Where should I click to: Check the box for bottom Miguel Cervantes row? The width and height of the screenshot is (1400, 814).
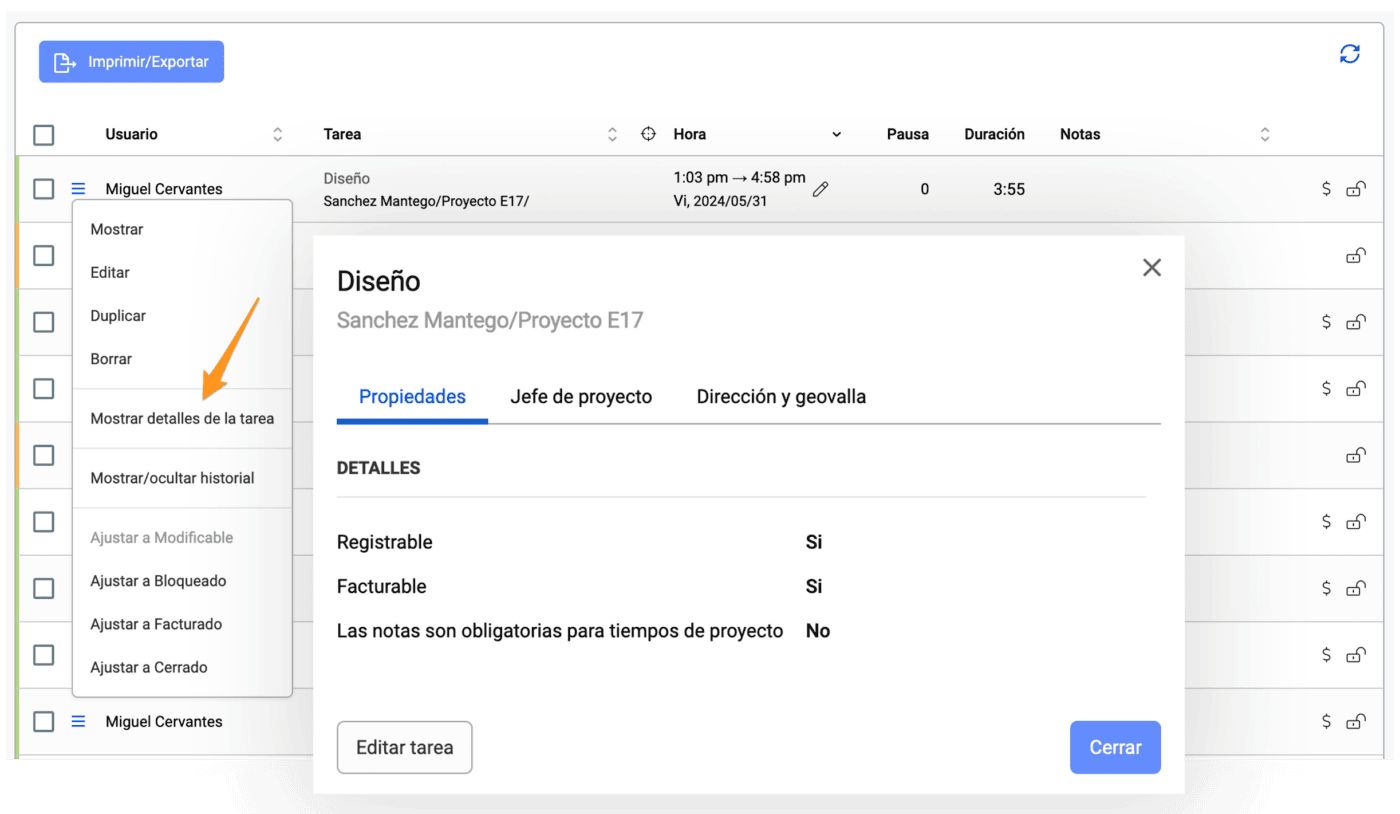click(44, 721)
